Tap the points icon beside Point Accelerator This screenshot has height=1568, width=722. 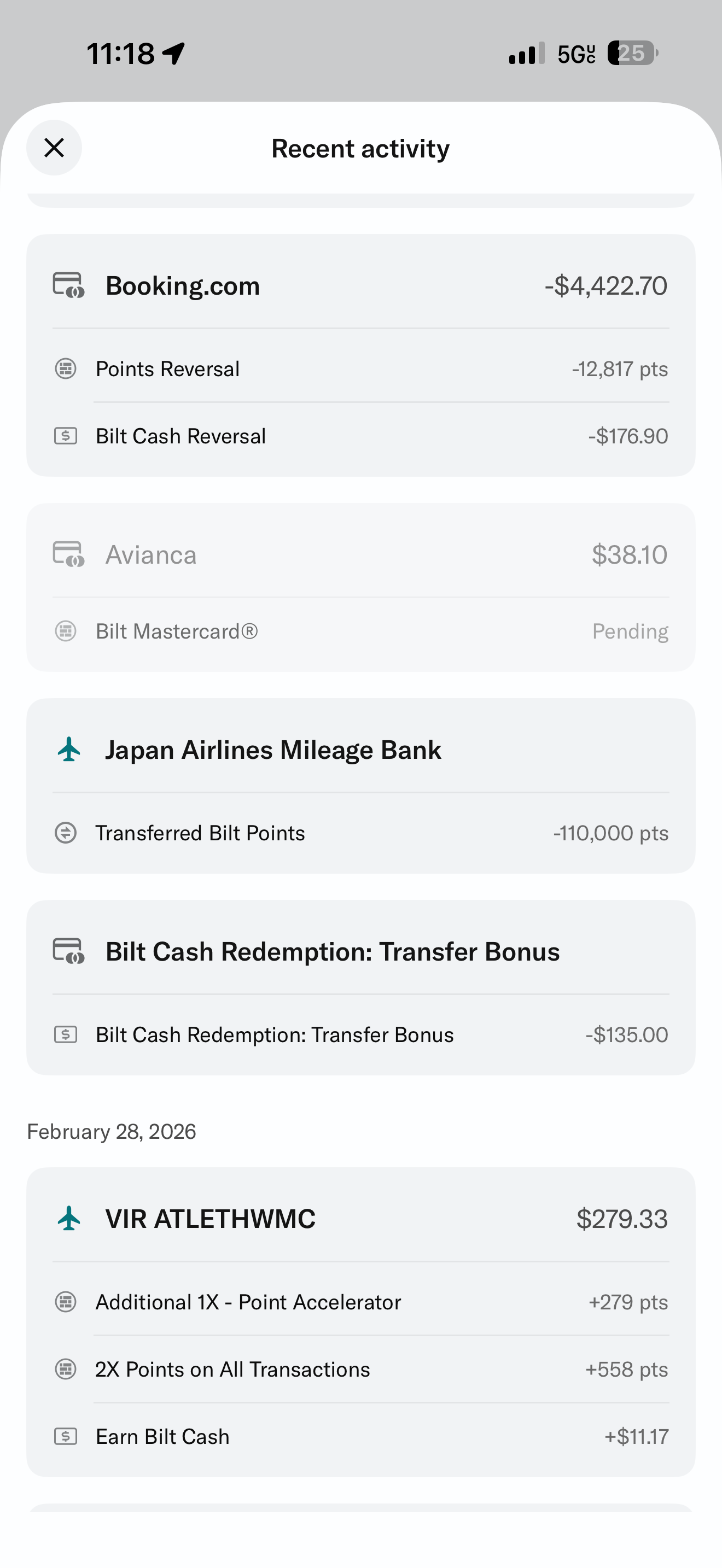point(66,1302)
